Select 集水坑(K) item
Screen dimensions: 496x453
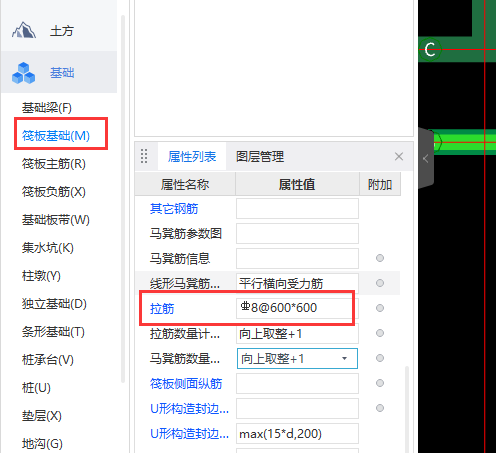coord(48,248)
